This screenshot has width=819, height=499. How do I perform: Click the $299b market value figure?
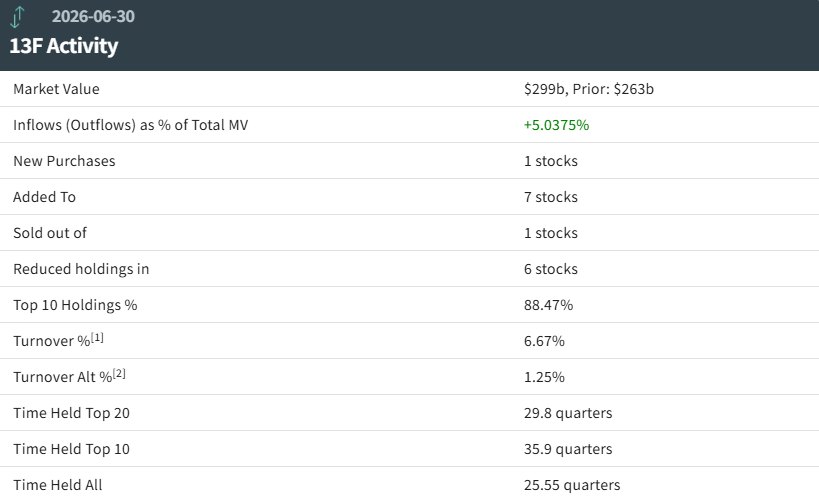tap(544, 89)
